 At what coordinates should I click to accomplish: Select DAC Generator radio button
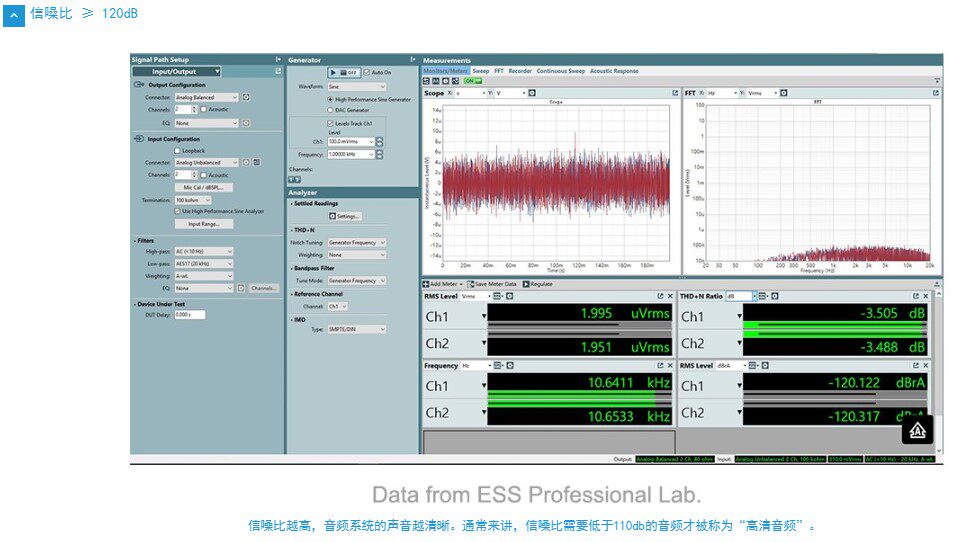click(330, 110)
